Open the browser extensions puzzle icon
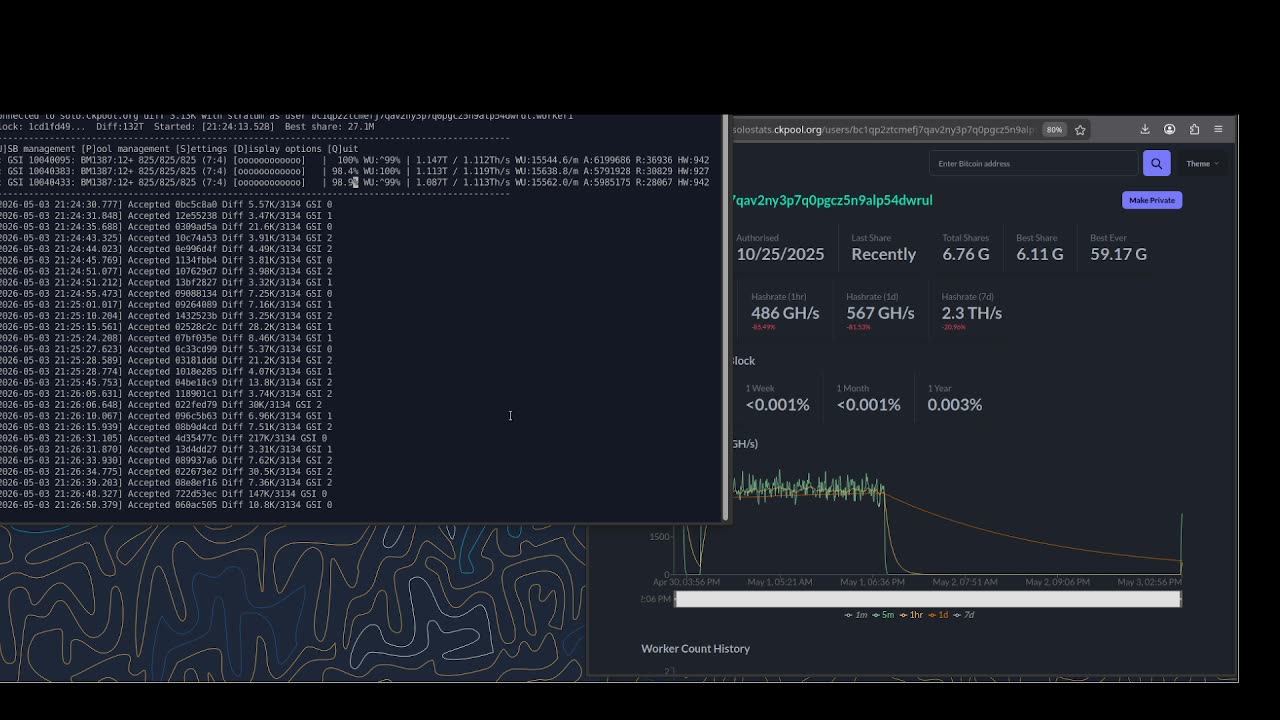The width and height of the screenshot is (1280, 720). [x=1194, y=129]
